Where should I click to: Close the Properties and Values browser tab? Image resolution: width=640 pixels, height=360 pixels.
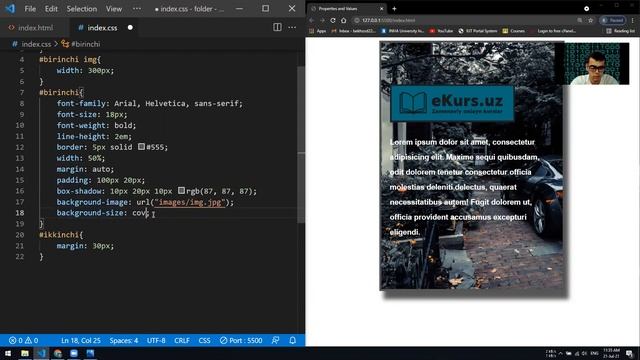[x=382, y=9]
